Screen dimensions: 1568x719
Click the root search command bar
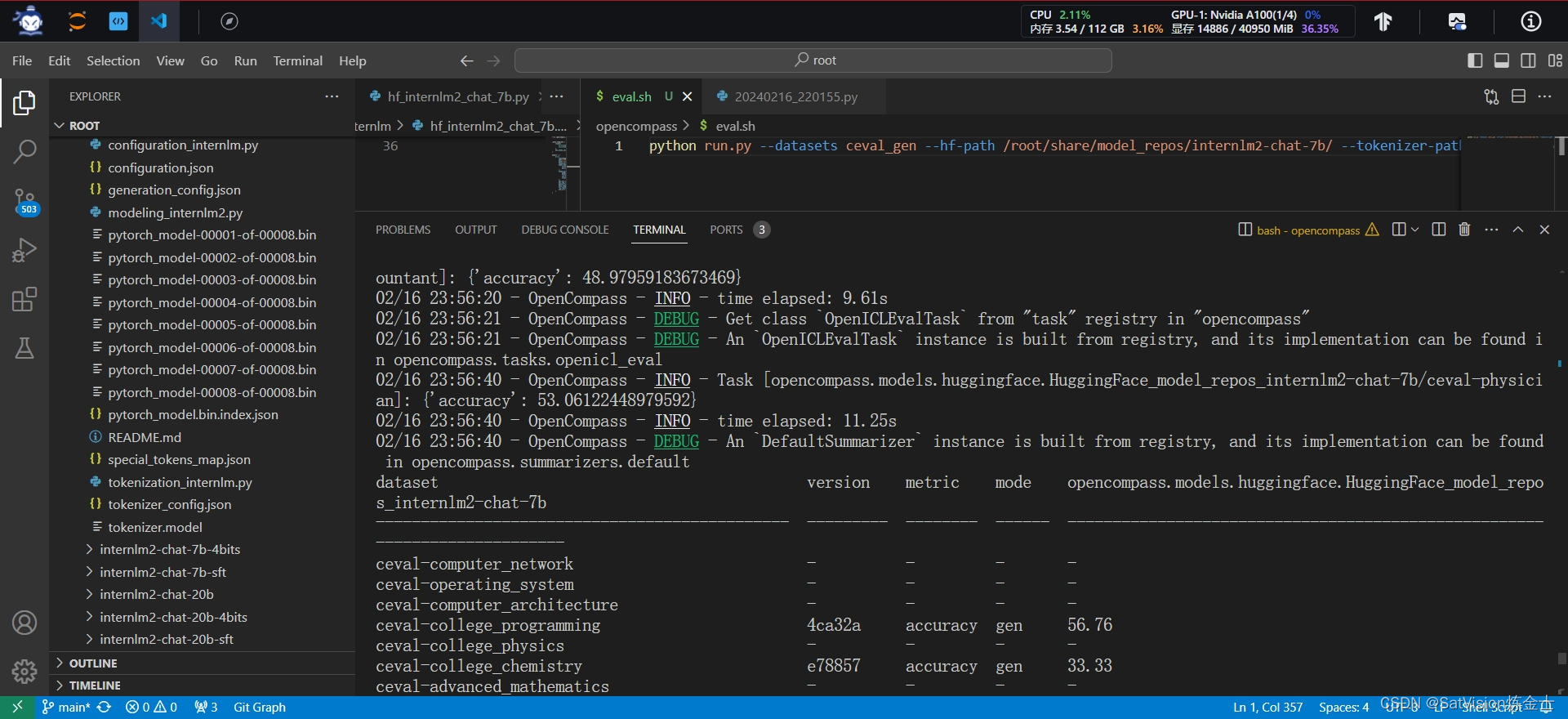(813, 60)
